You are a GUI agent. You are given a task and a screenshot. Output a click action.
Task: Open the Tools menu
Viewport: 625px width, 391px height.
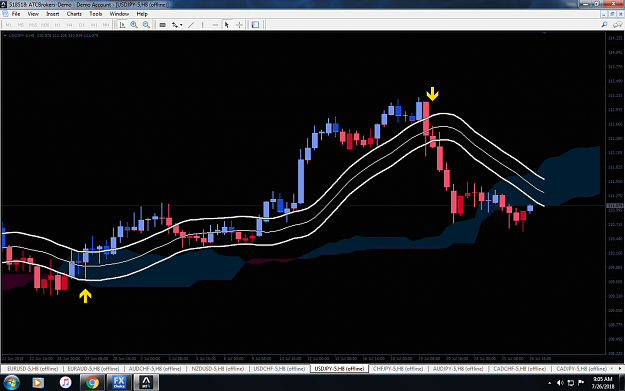[96, 14]
